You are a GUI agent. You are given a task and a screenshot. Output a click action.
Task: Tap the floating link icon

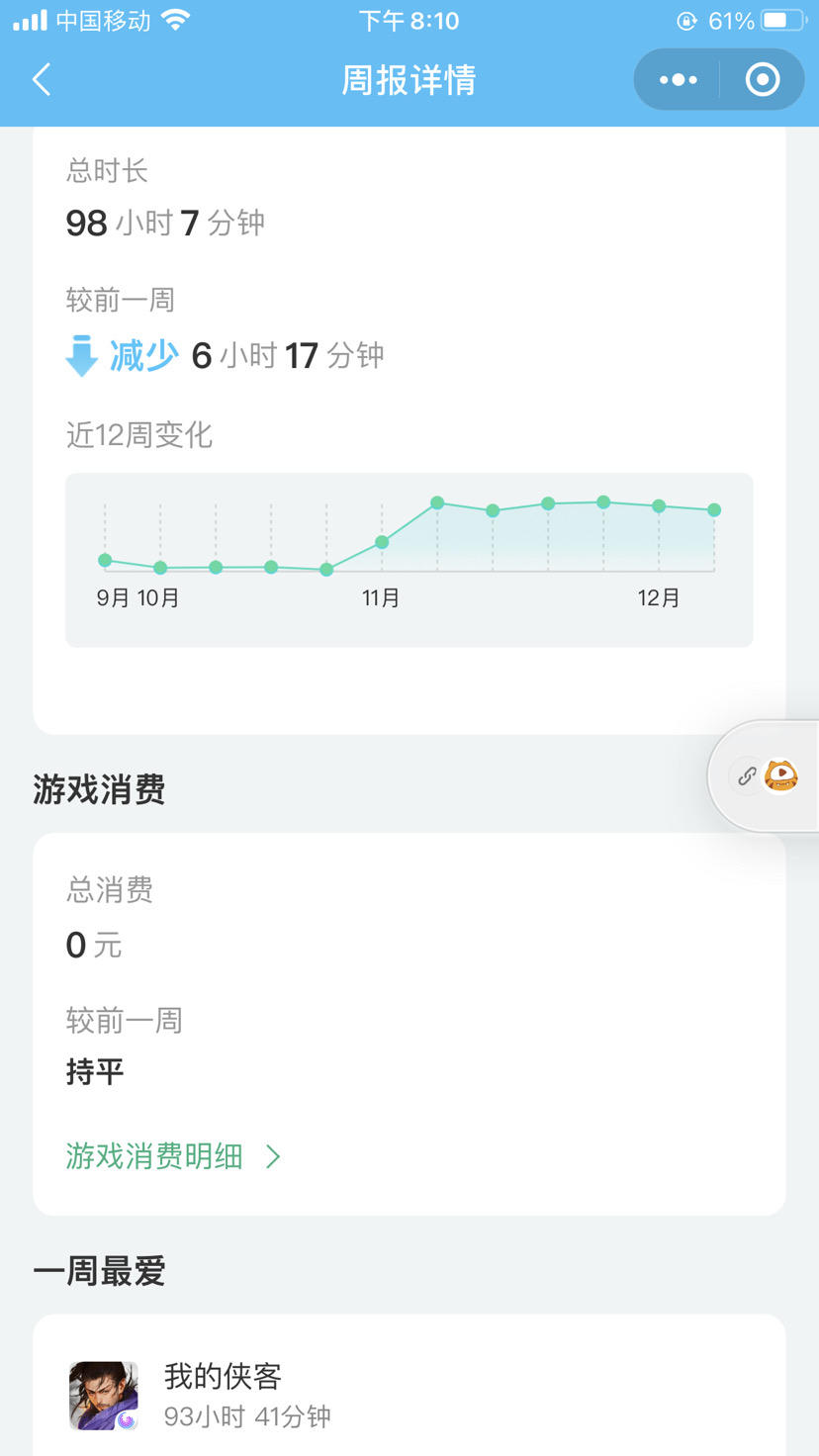pyautogui.click(x=747, y=776)
